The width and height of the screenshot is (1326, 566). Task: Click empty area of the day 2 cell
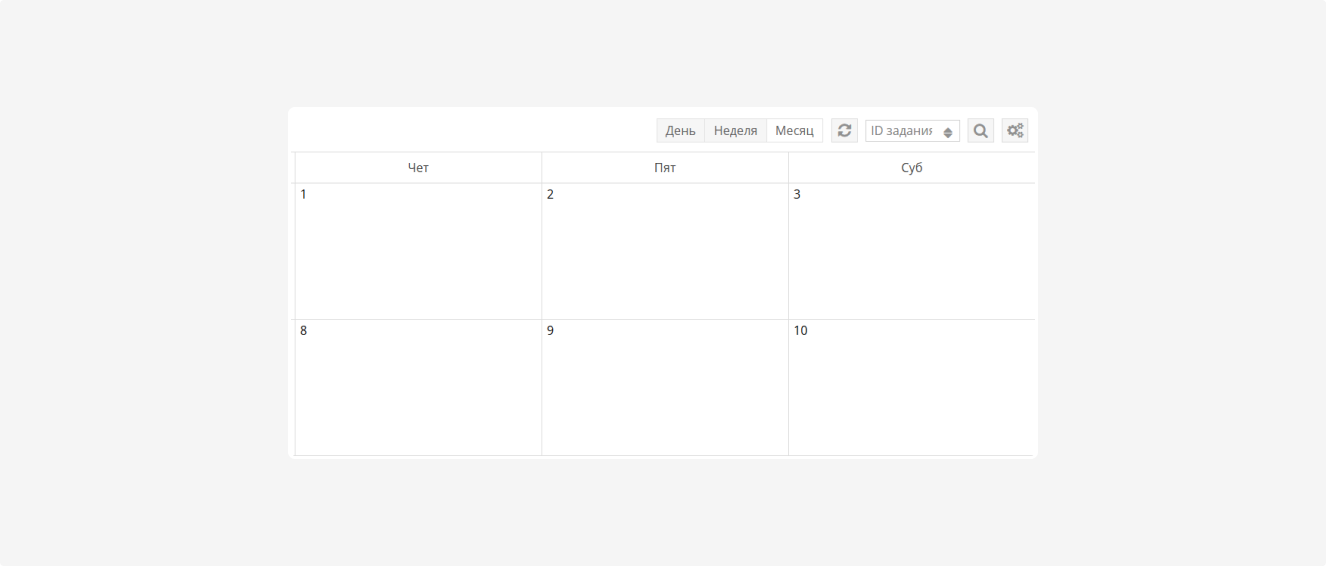point(665,260)
